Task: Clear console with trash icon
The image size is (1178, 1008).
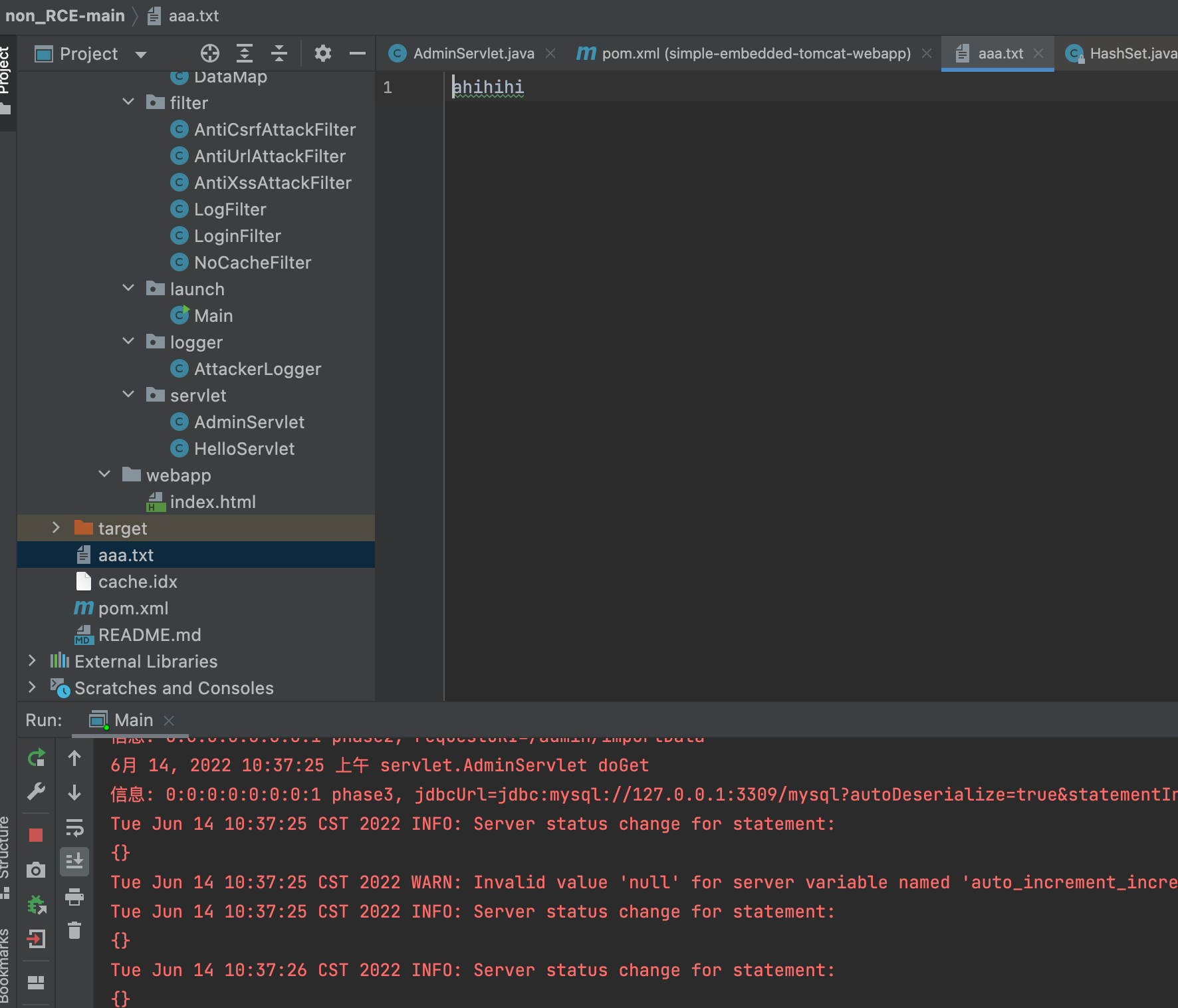Action: click(74, 930)
